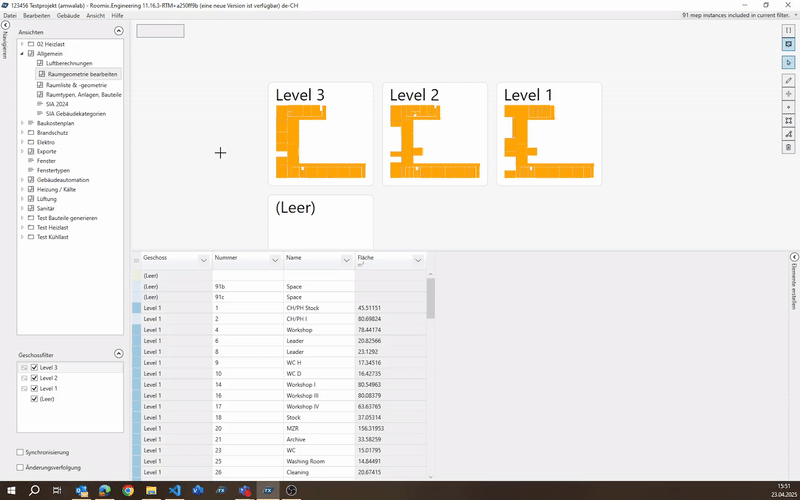Screen dimensions: 800x500
Task: Click the trash delete tool icon
Action: pyautogui.click(x=789, y=147)
